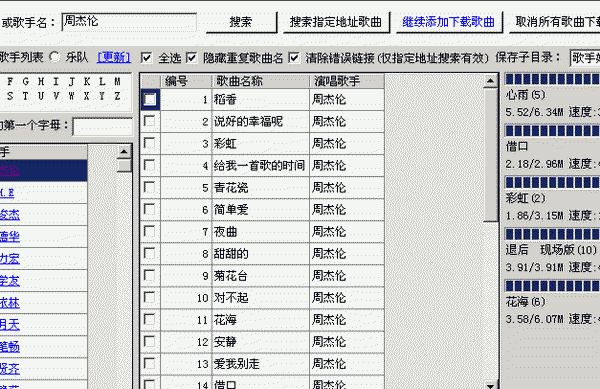Click the 保存子目录 combo box
The width and height of the screenshot is (600, 389).
(x=585, y=59)
